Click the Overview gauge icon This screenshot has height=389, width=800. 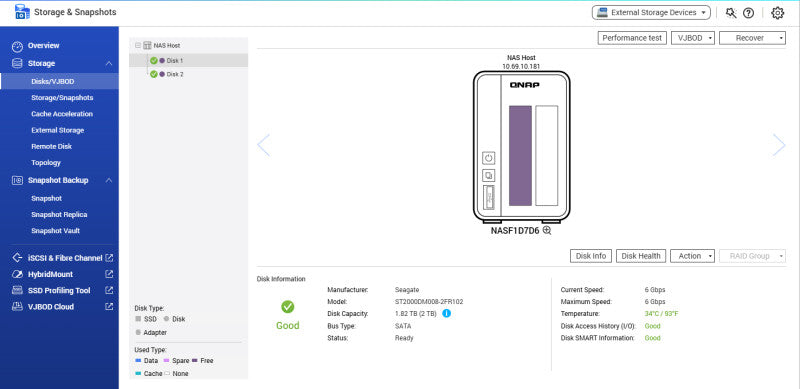click(x=17, y=46)
